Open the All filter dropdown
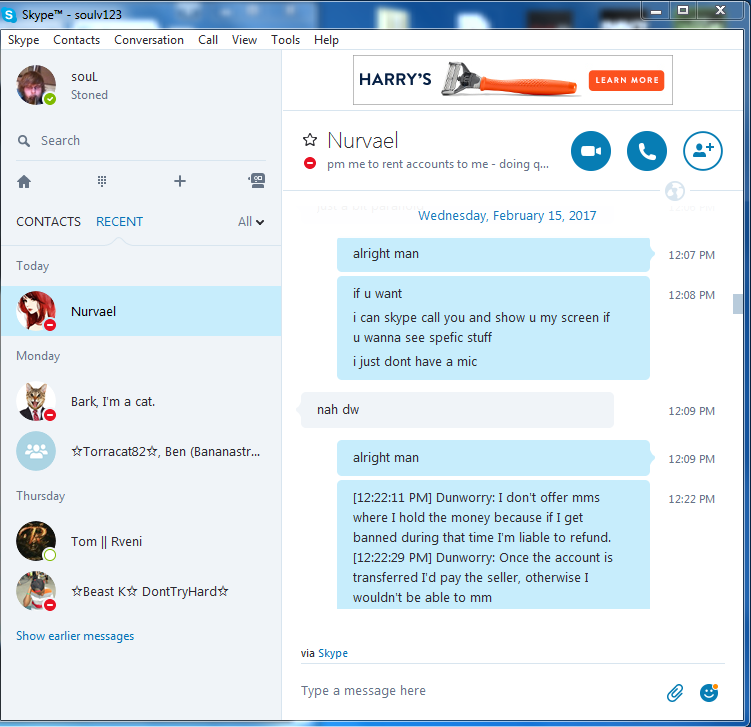The height and width of the screenshot is (727, 751). pos(251,222)
